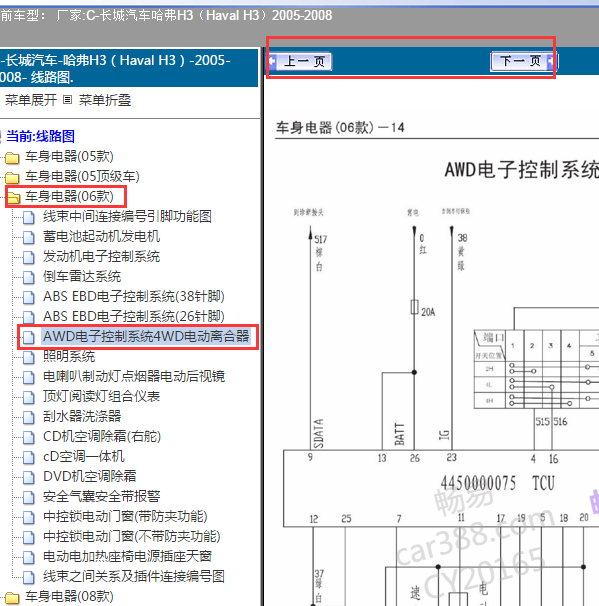Open 刮水器洗涤器 diagram

point(82,416)
